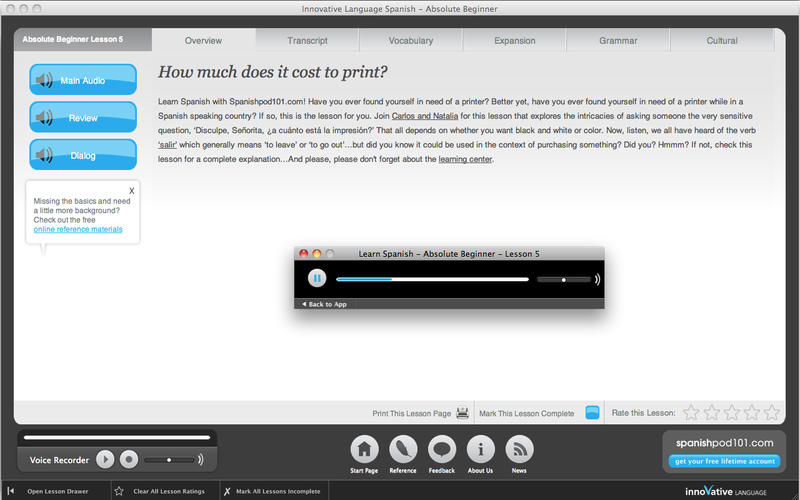Close the Learn Spanish player window
Image resolution: width=800 pixels, height=500 pixels.
[x=304, y=254]
